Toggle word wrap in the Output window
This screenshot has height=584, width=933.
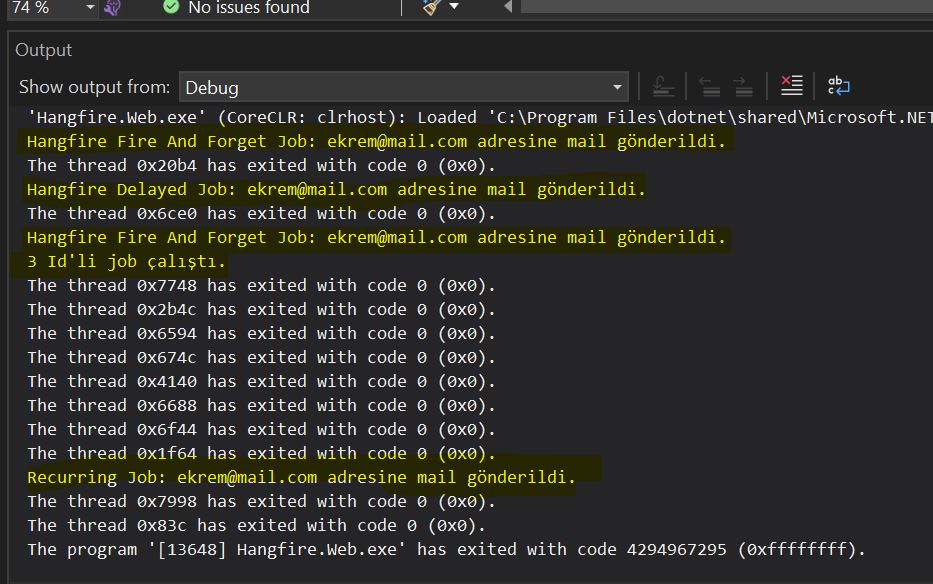839,86
